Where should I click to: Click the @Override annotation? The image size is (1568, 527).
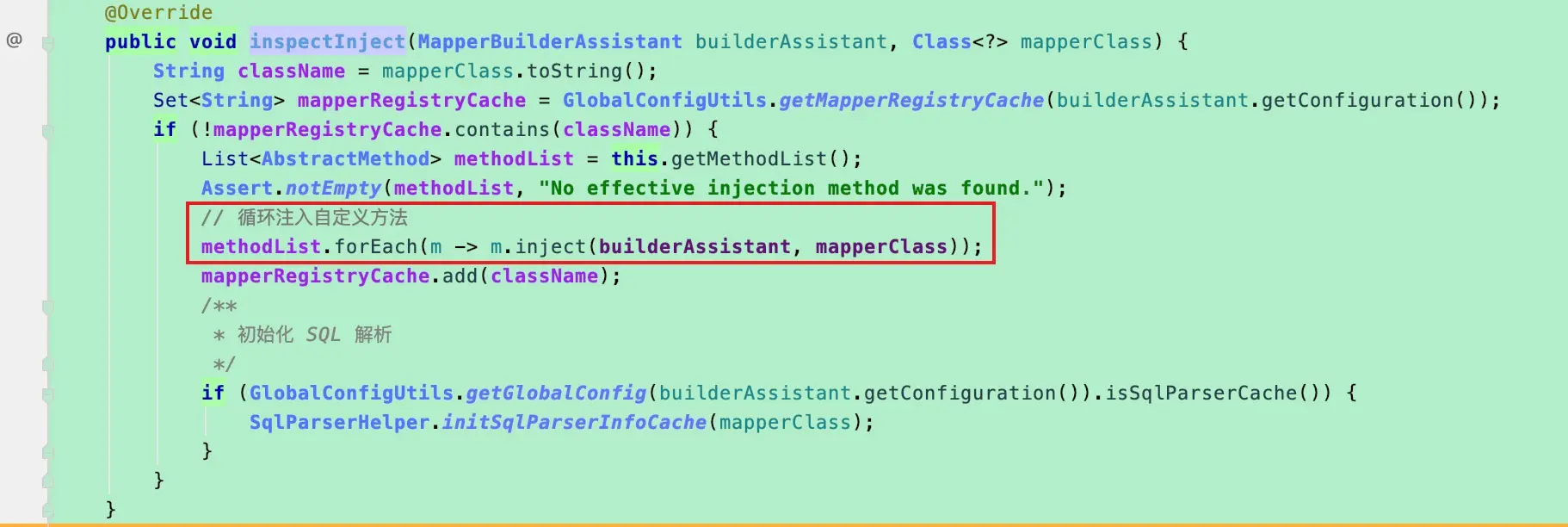[x=158, y=12]
